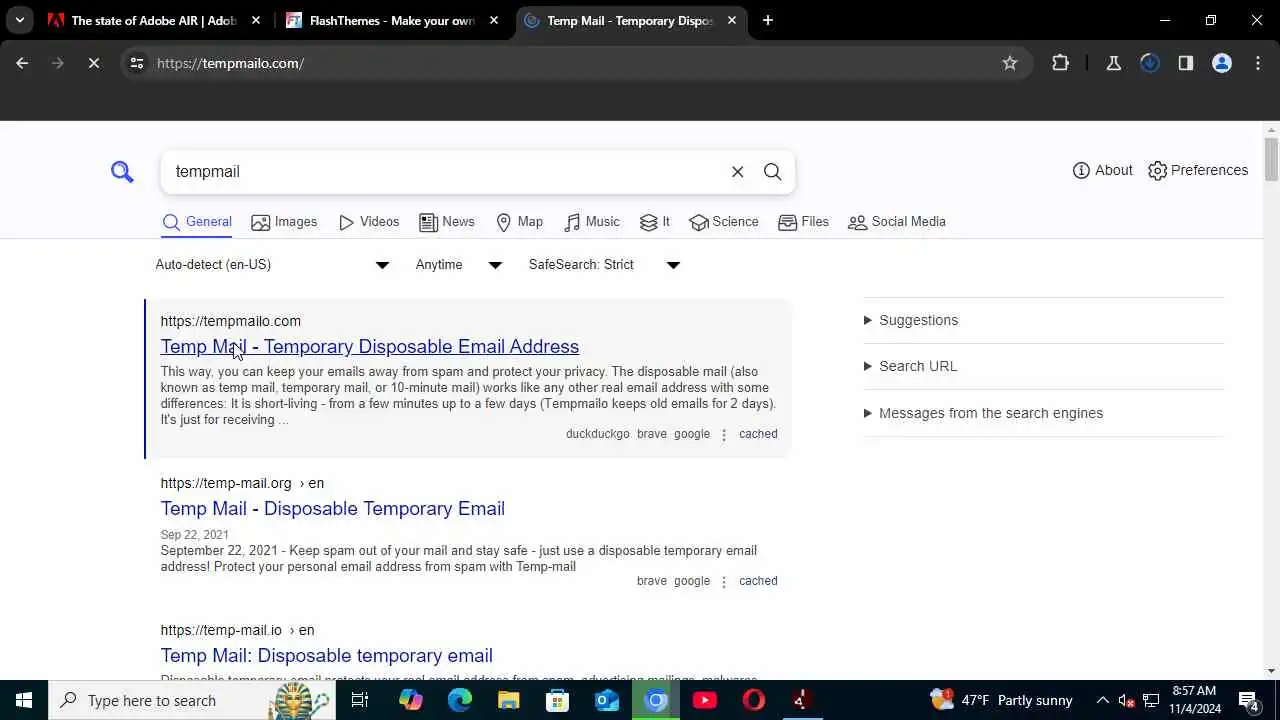Toggle the browser side panel
This screenshot has width=1280, height=720.
[1185, 63]
